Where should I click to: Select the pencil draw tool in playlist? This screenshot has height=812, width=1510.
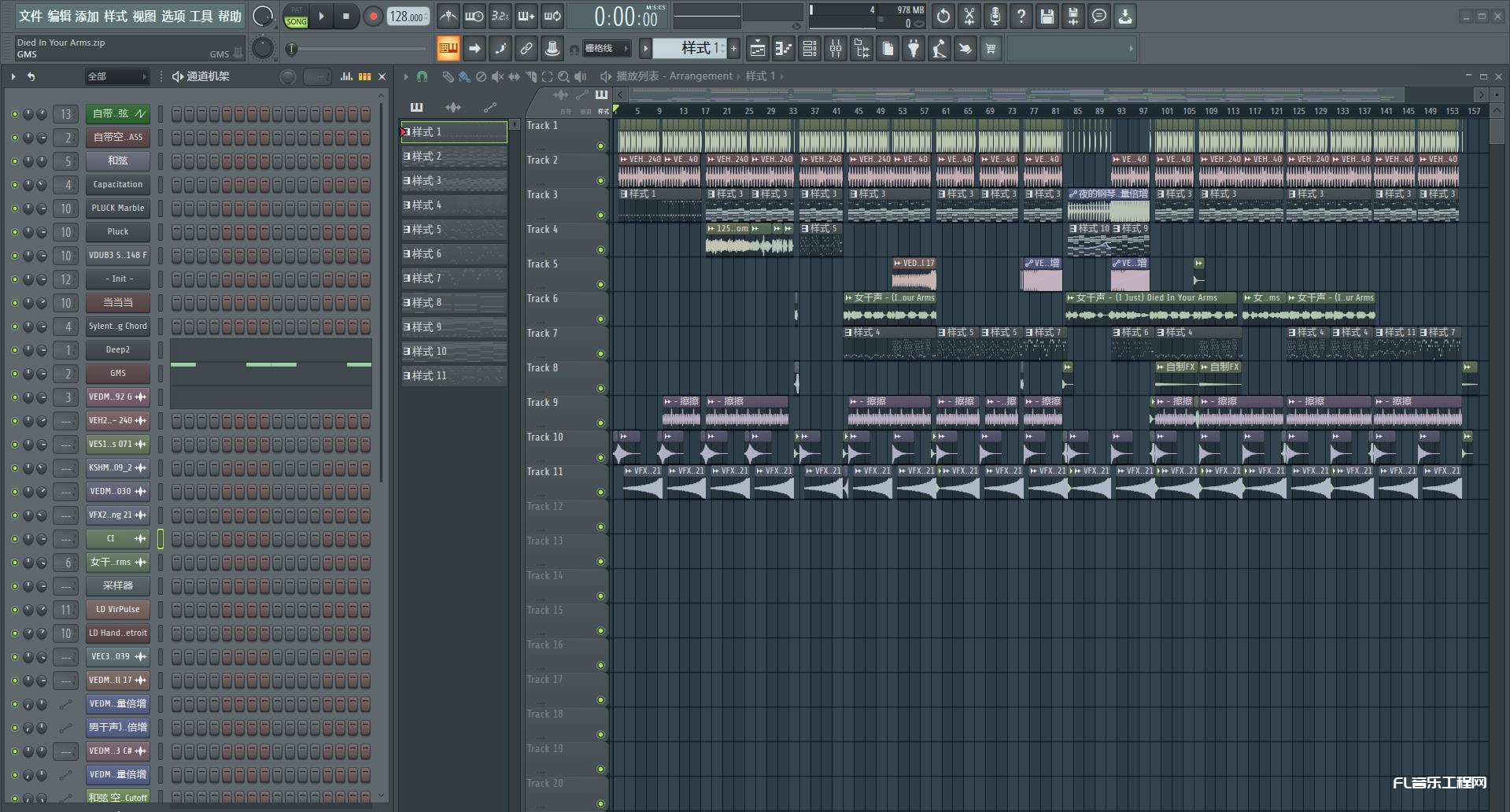point(448,76)
